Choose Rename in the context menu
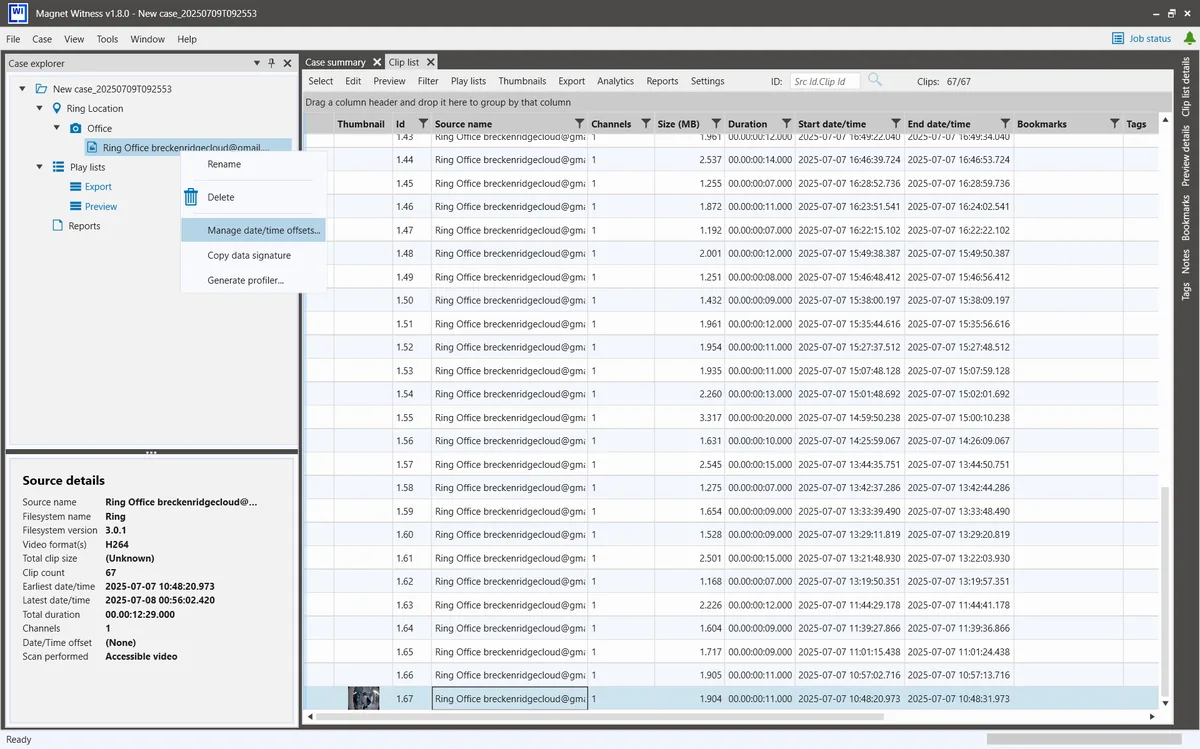1200x749 pixels. coord(224,164)
